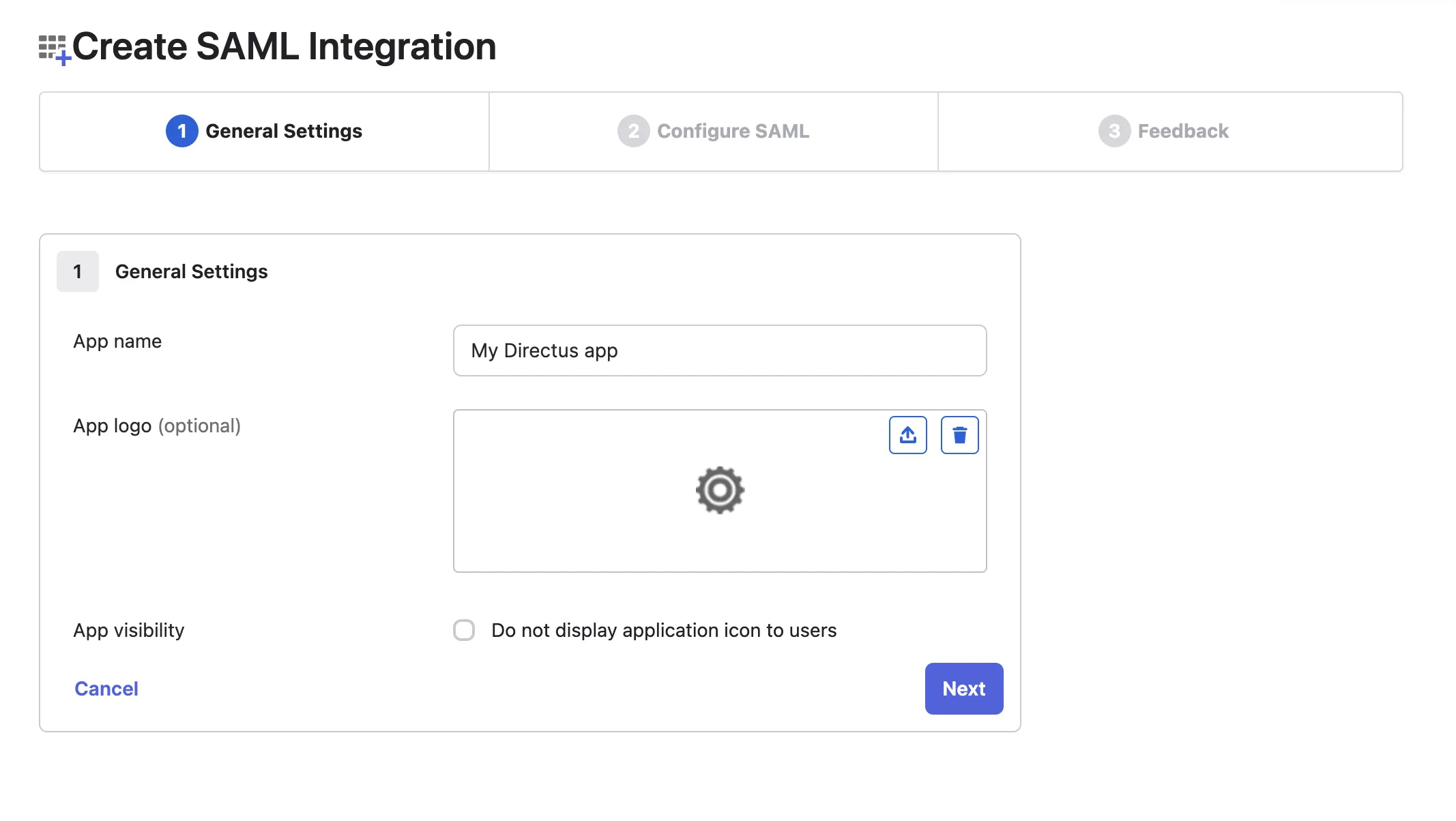Click inside the App name field

coord(719,350)
